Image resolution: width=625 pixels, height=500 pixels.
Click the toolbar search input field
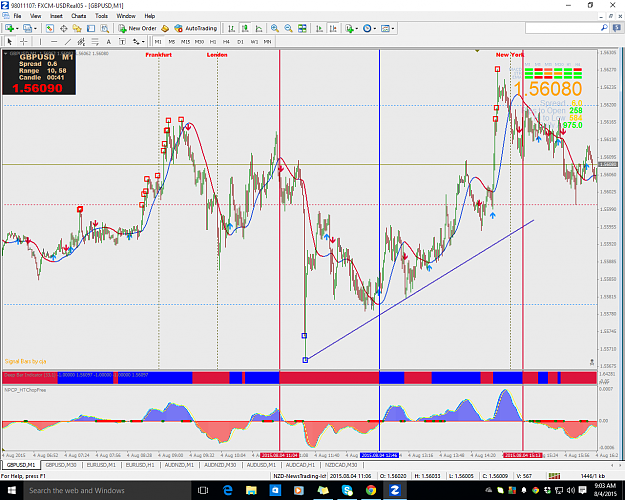[x=563, y=28]
